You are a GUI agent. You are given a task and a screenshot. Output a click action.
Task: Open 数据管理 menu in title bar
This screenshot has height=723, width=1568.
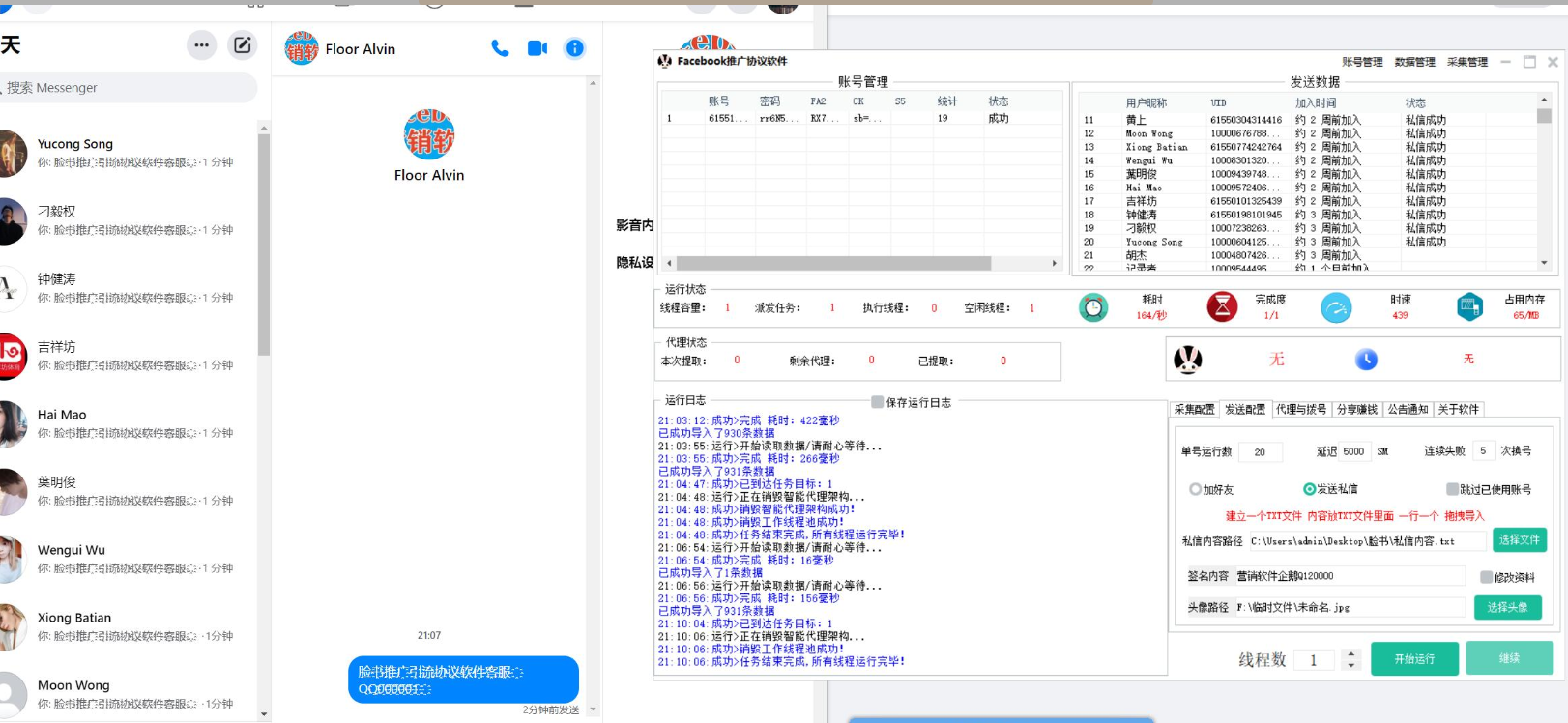click(x=1414, y=62)
